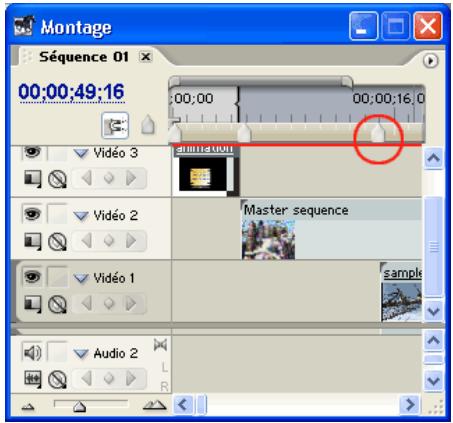Screen dimensions: 453x423
Task: Toggle lock box on Audio 2
Action: point(57,352)
